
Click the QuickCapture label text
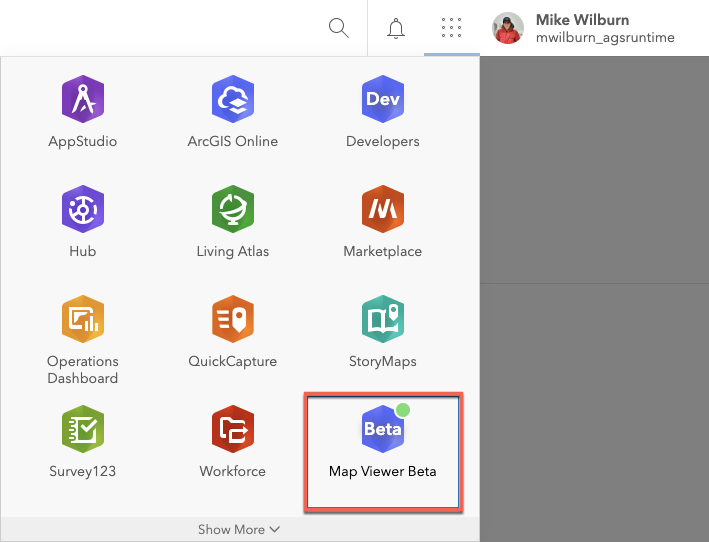pos(233,361)
